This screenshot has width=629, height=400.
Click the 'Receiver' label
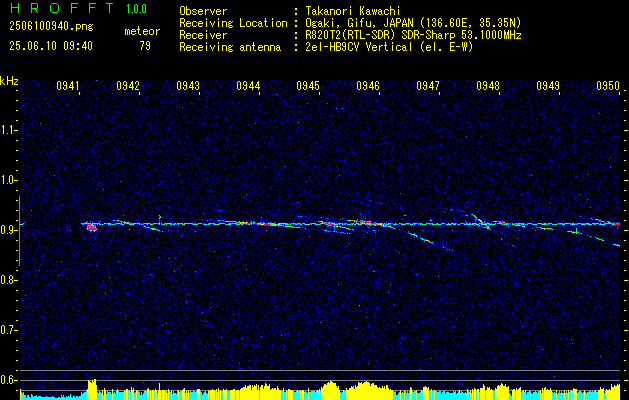coord(203,35)
